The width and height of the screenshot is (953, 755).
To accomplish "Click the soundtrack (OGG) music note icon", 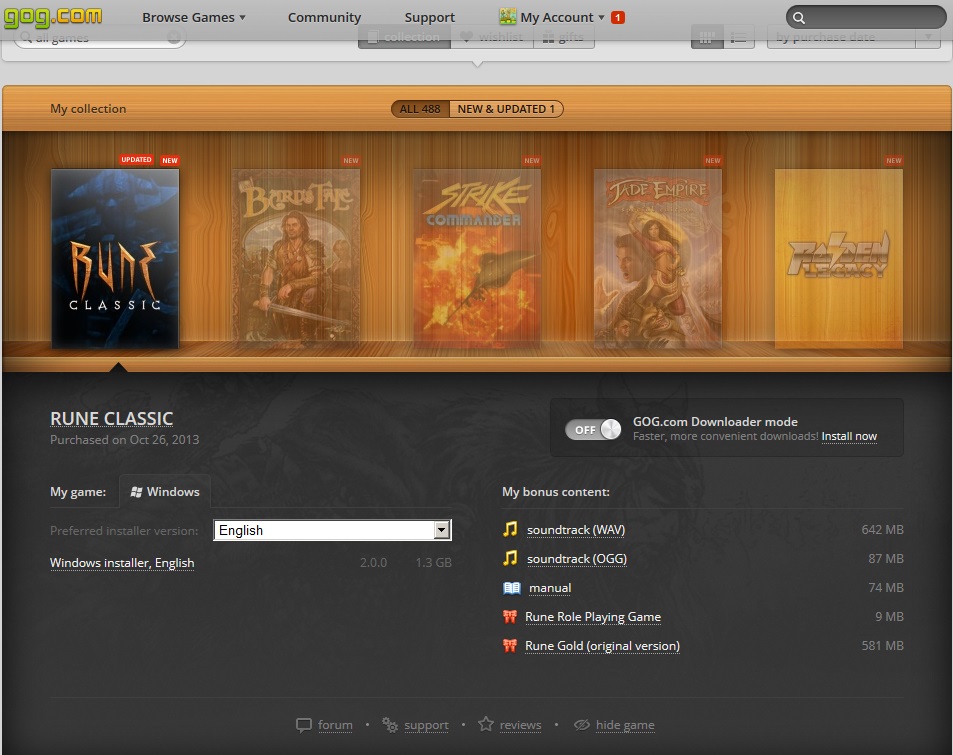I will pos(510,557).
